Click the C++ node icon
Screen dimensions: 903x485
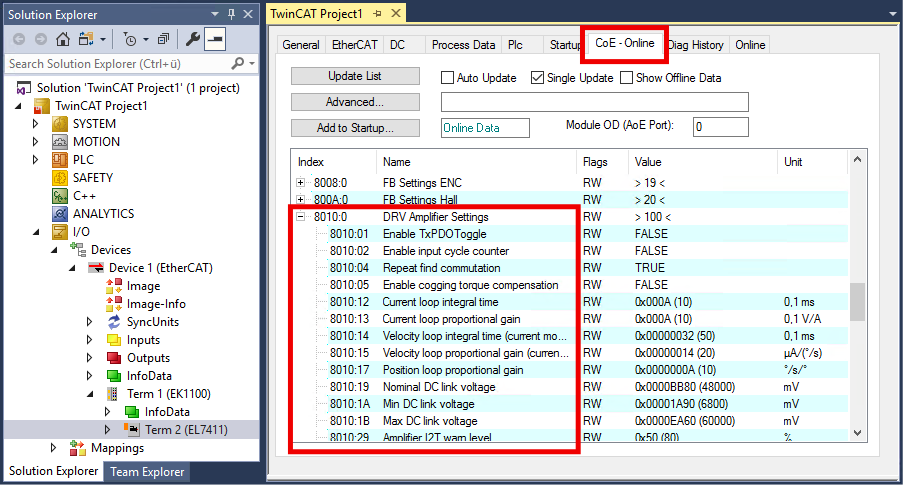click(x=60, y=196)
